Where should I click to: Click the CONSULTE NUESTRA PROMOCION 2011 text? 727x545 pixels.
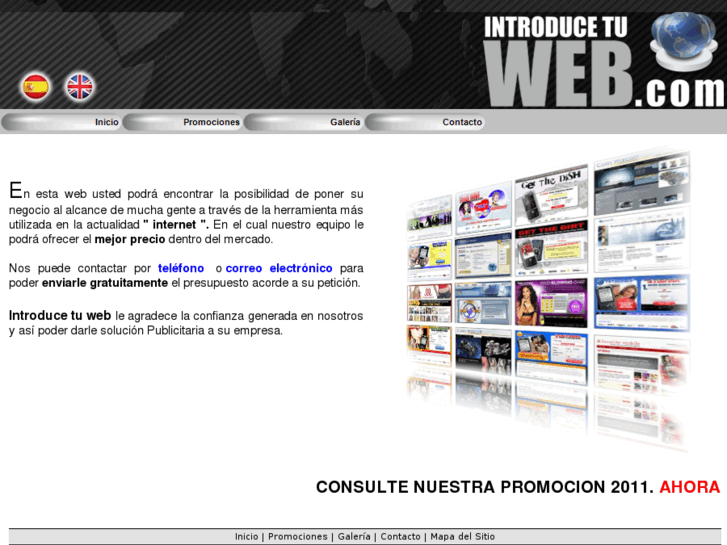pos(485,487)
